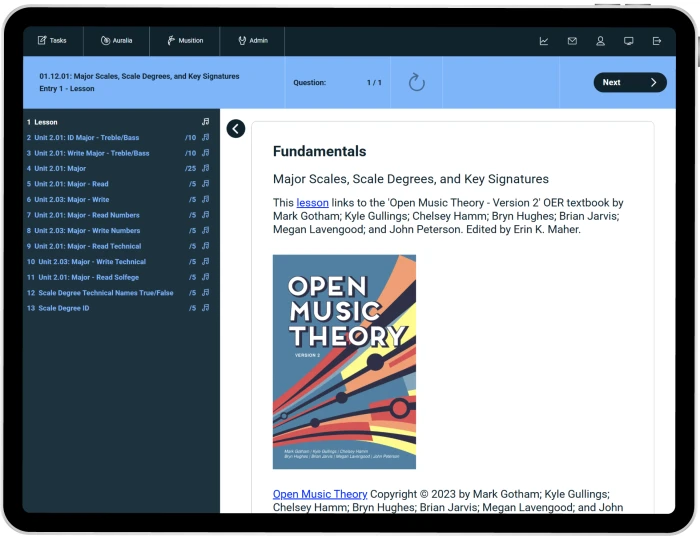Open the Admin tab
This screenshot has height=536, width=700.
click(252, 41)
